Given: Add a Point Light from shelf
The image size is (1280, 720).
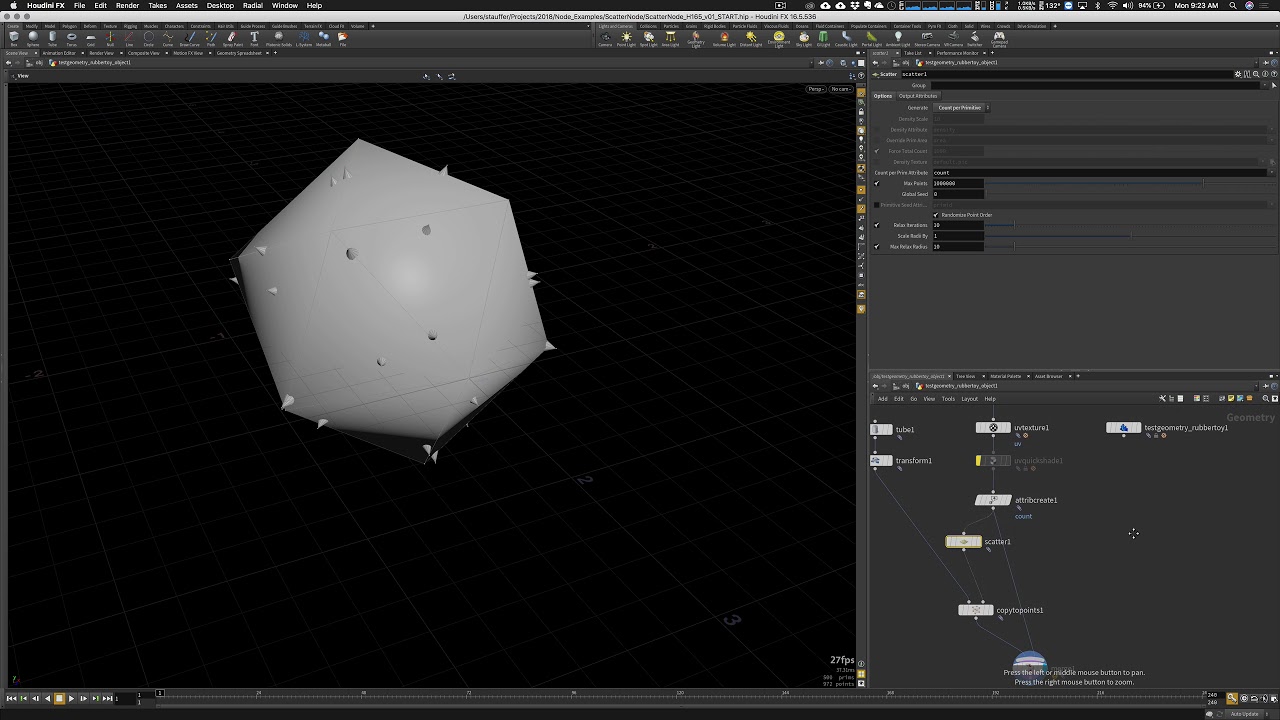Looking at the screenshot, I should tap(626, 38).
